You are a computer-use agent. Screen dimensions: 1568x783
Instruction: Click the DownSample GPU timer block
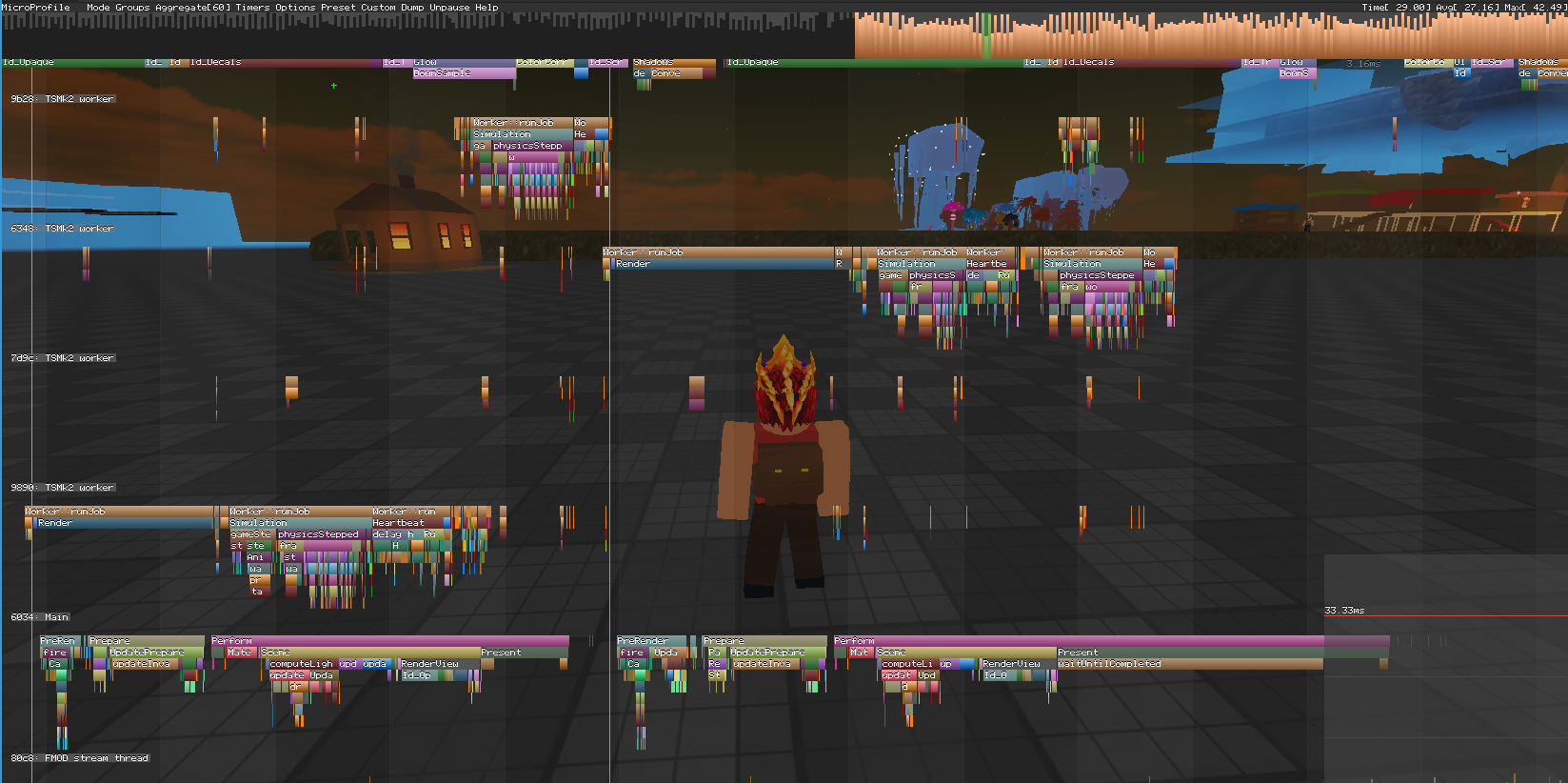click(x=464, y=72)
